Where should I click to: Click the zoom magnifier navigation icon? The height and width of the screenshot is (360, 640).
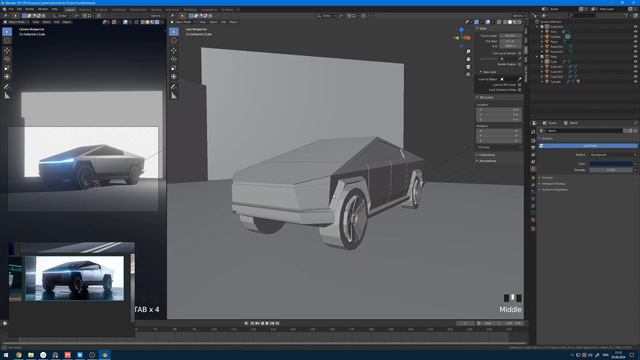coord(468,51)
